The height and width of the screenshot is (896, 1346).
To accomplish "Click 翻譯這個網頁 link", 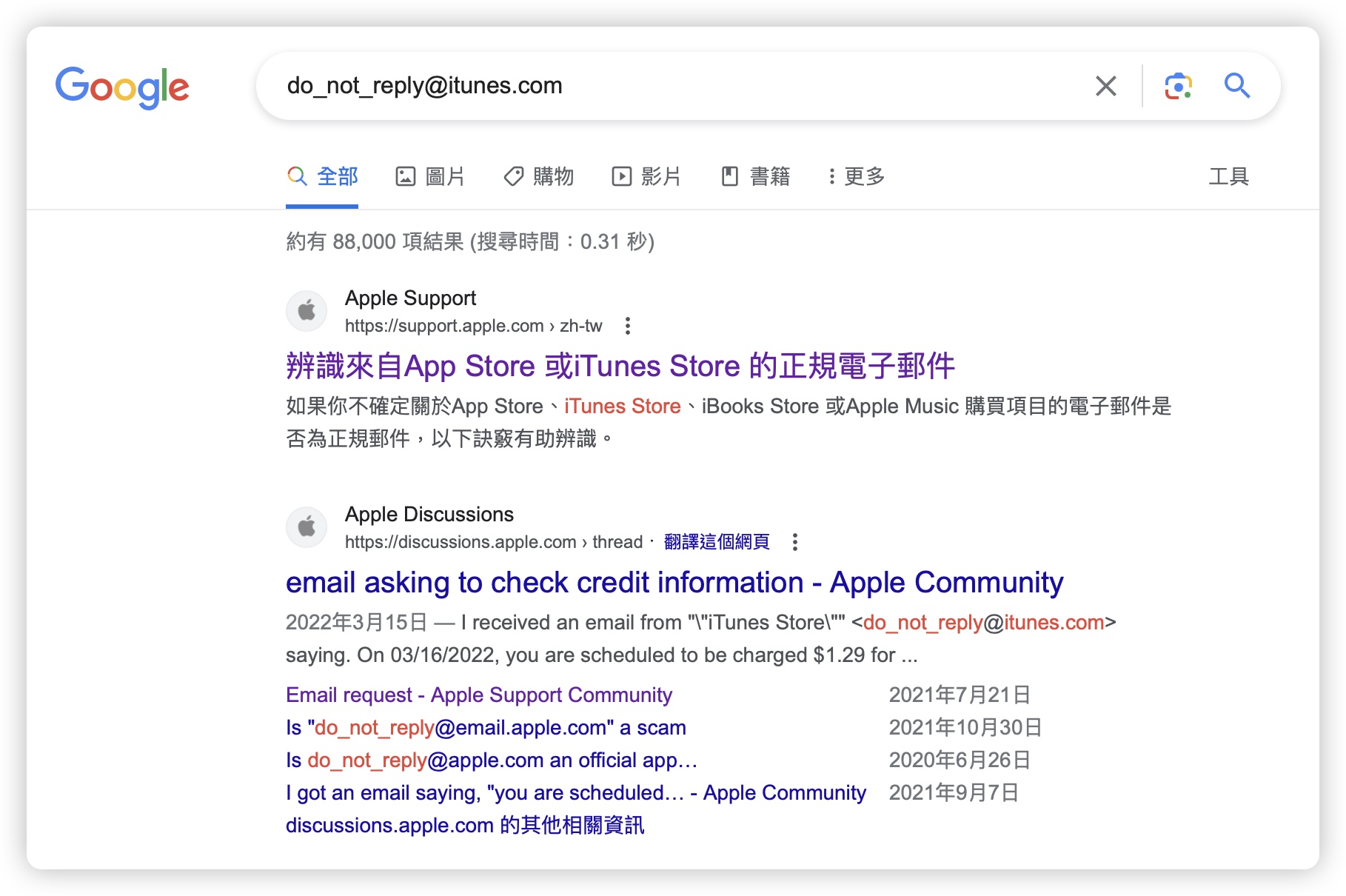I will point(717,542).
